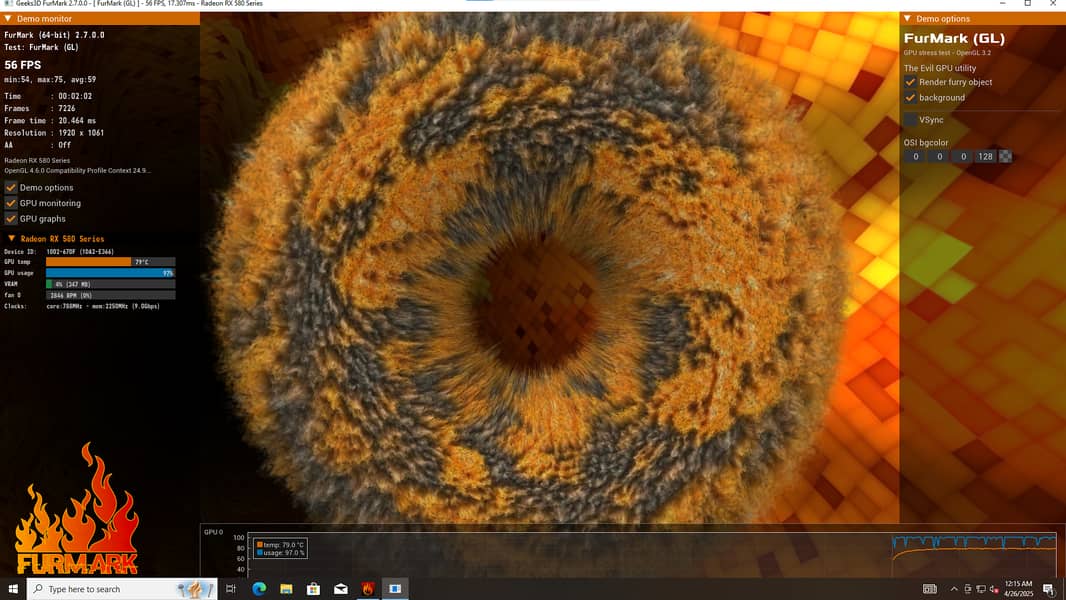Collapse the Demo monitor panel triangle
The height and width of the screenshot is (600, 1066).
coord(7,18)
